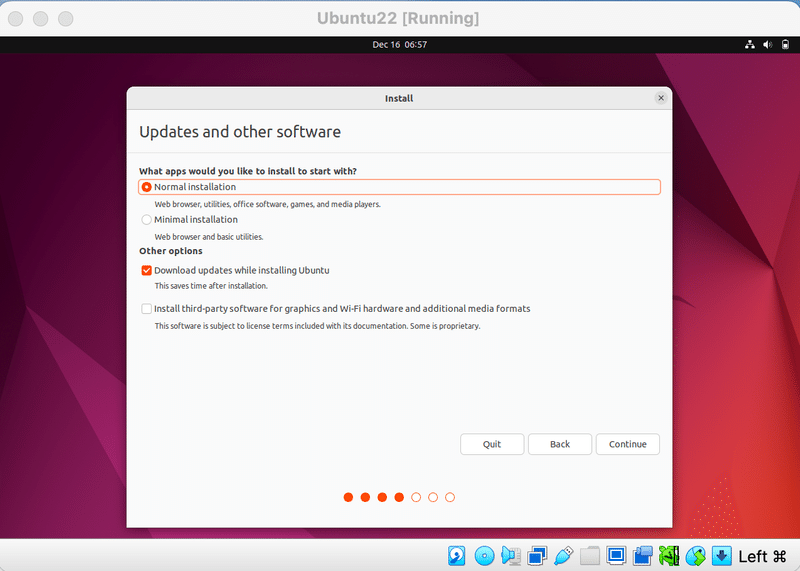This screenshot has width=800, height=571.
Task: Go Back to previous installer step
Action: [560, 444]
